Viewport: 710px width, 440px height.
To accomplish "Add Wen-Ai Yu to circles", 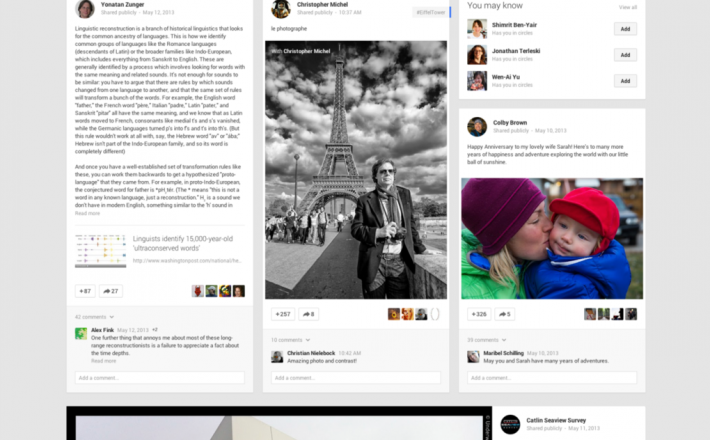I will 625,81.
